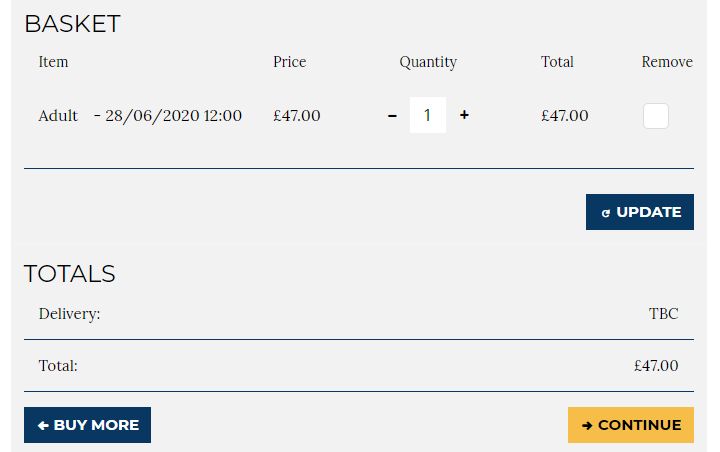Click the right arrow icon beside Continue

tap(587, 425)
